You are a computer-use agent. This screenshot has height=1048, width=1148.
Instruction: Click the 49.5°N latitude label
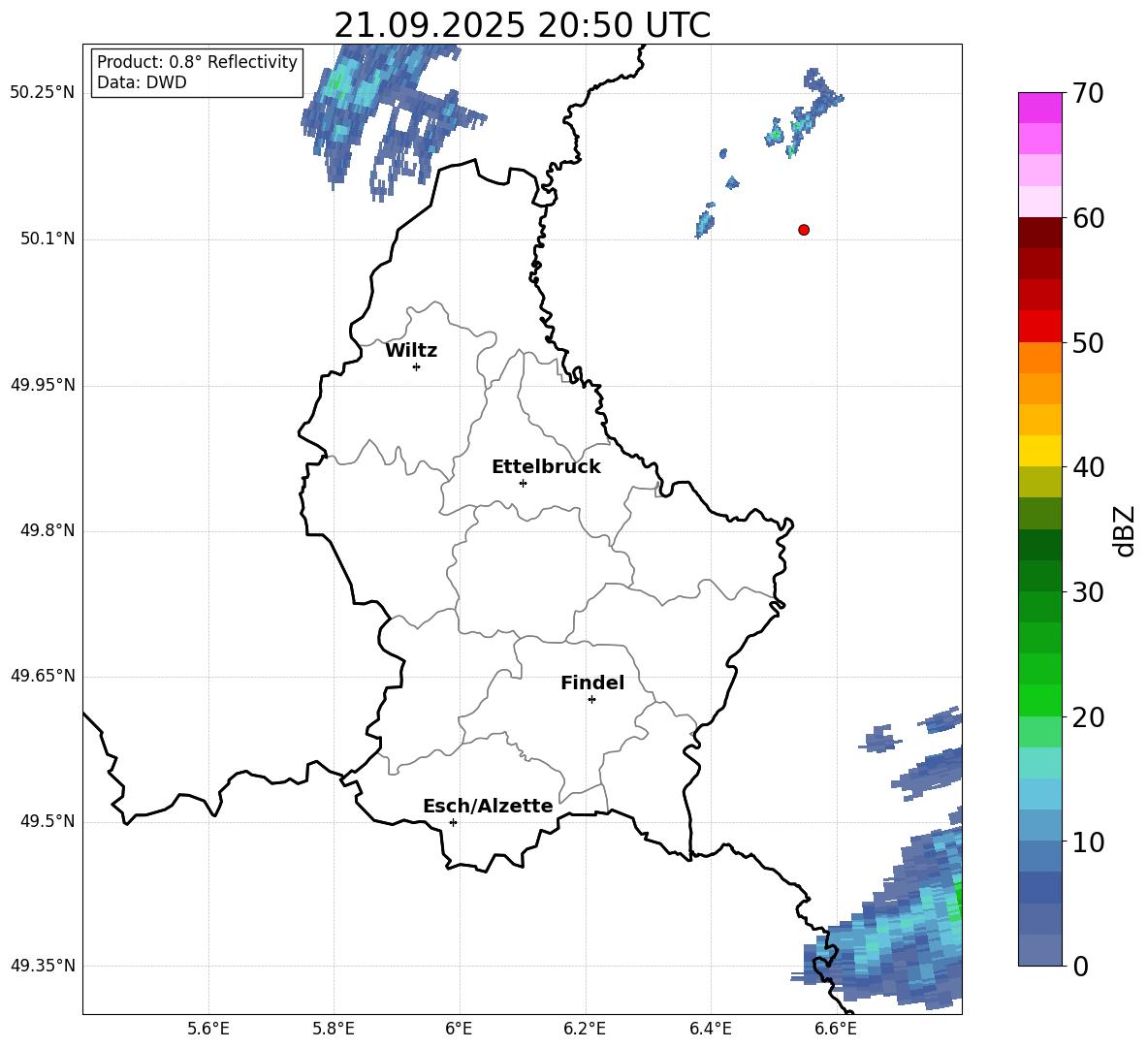coord(48,821)
